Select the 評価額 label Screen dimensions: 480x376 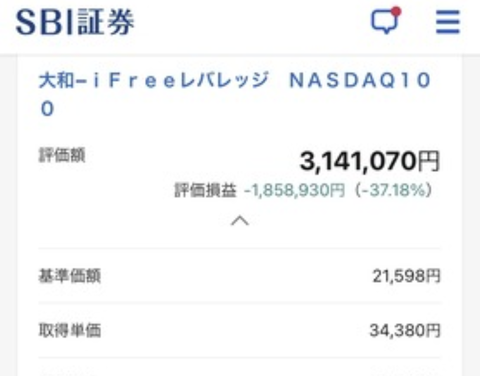(x=62, y=155)
